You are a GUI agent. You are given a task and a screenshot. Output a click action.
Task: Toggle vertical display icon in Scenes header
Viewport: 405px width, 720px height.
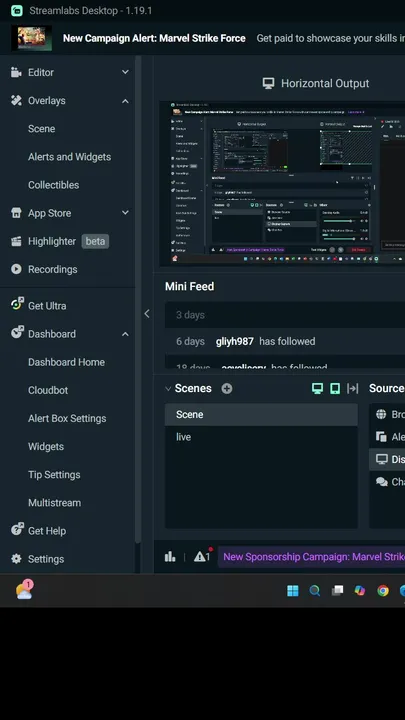[x=335, y=388]
